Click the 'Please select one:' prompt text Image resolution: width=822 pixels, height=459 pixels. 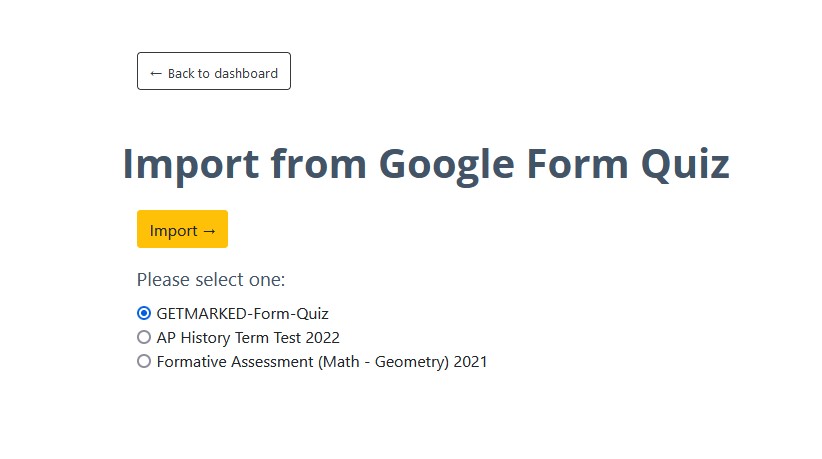click(211, 280)
